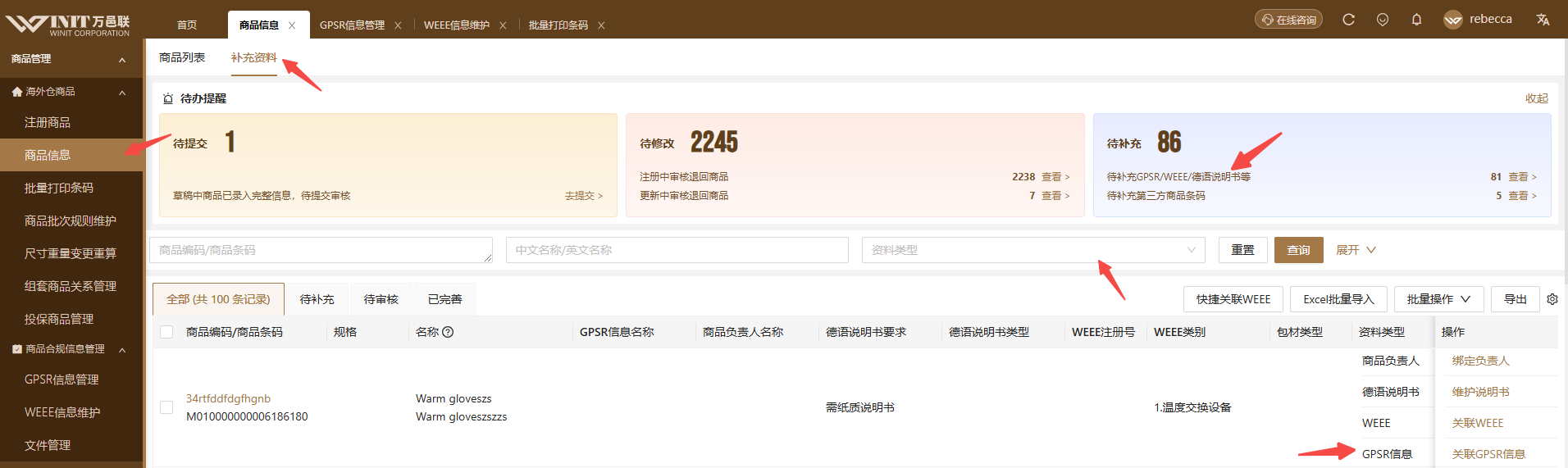Switch language with the translate icon
Viewport: 1568px width, 468px height.
point(1543,20)
